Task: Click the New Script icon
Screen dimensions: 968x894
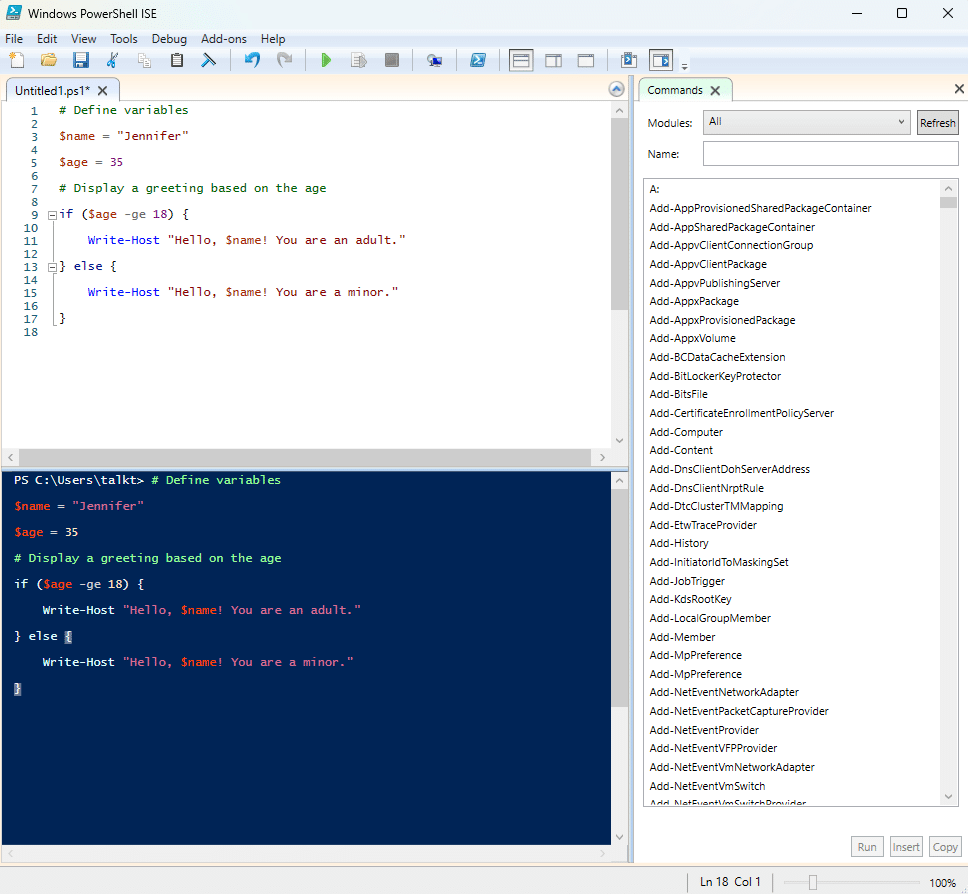Action: point(16,61)
